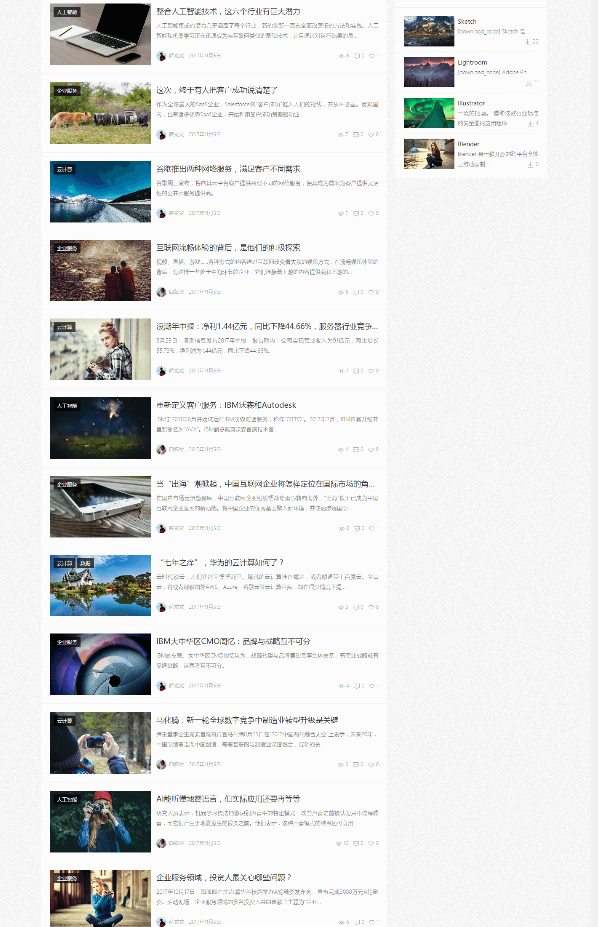The height and width of the screenshot is (927, 599).
Task: Open the 云计算 category tag on the snowy lake thumbnail
Action: (64, 169)
